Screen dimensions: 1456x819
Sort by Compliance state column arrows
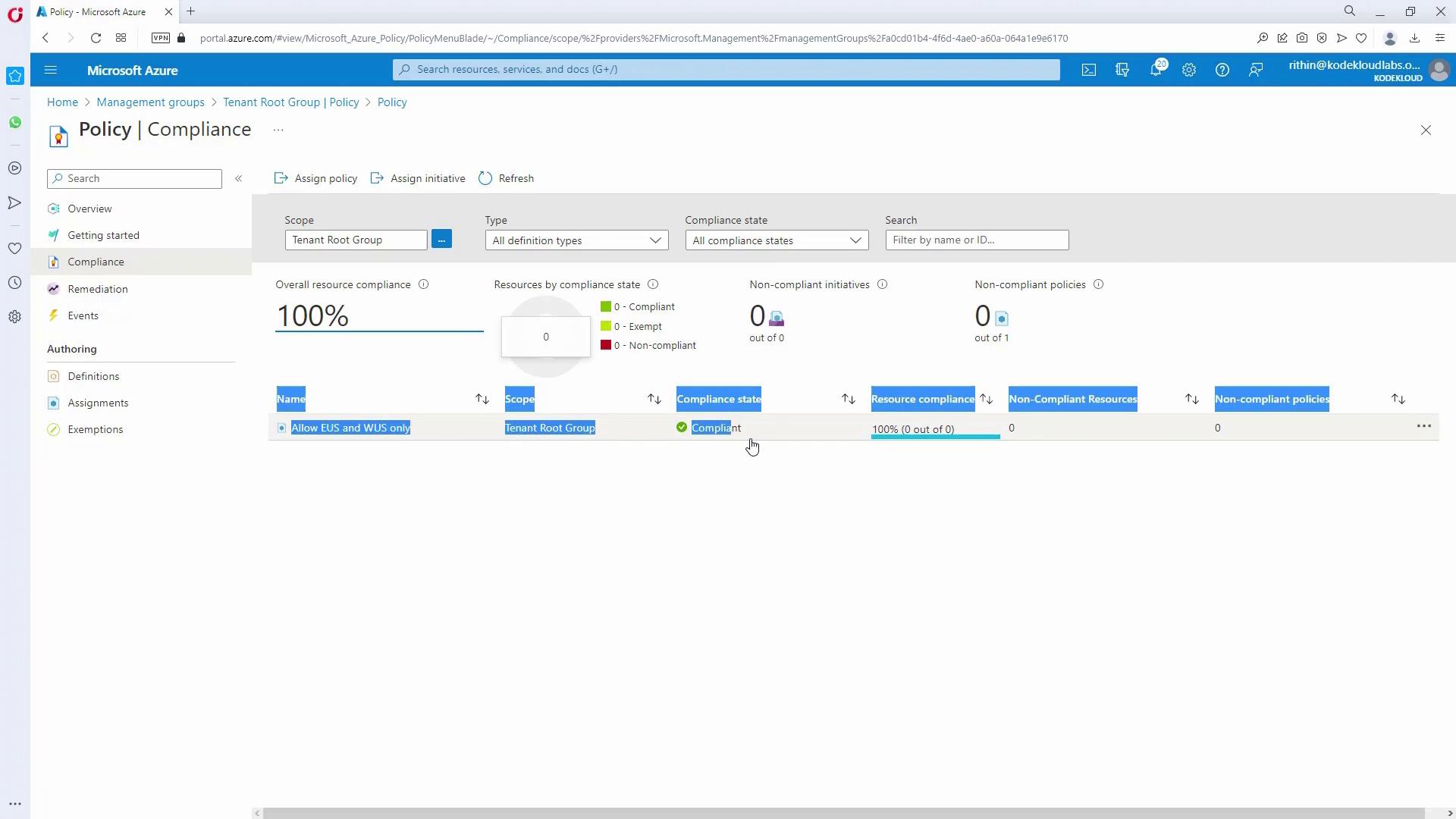pyautogui.click(x=849, y=399)
